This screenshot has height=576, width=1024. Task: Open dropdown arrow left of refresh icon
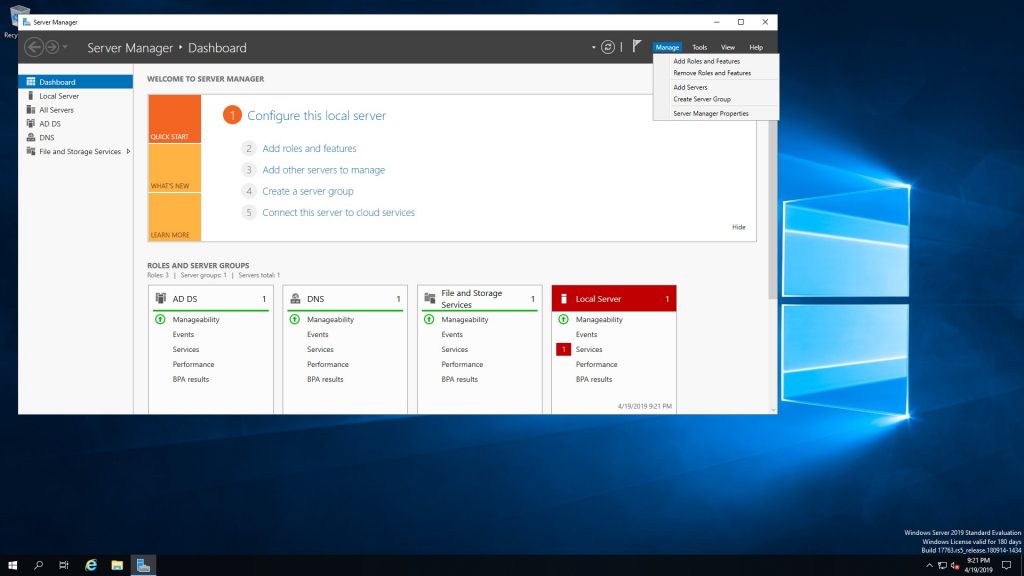[x=594, y=47]
